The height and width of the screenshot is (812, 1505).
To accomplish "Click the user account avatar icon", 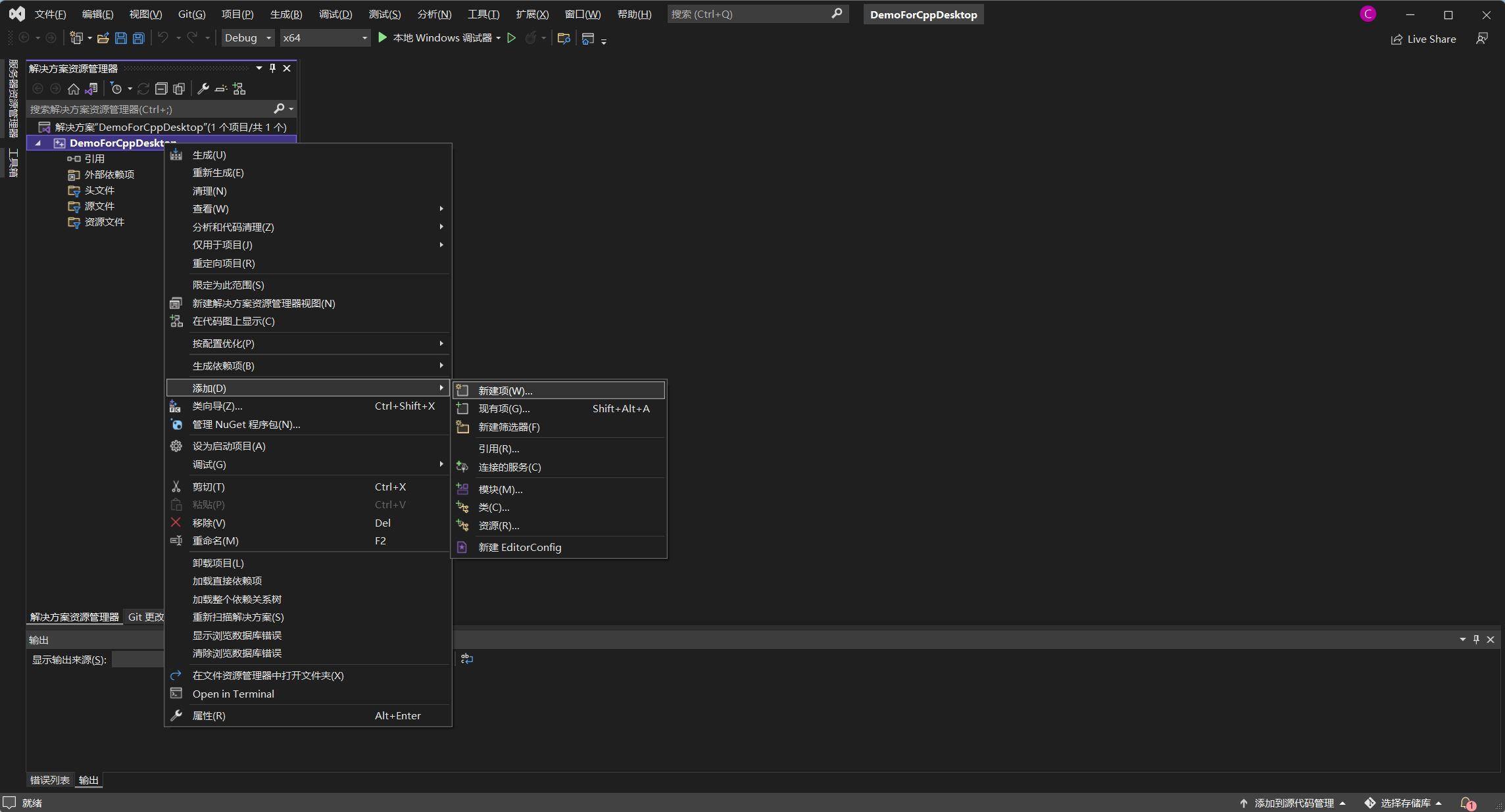I will click(1368, 14).
